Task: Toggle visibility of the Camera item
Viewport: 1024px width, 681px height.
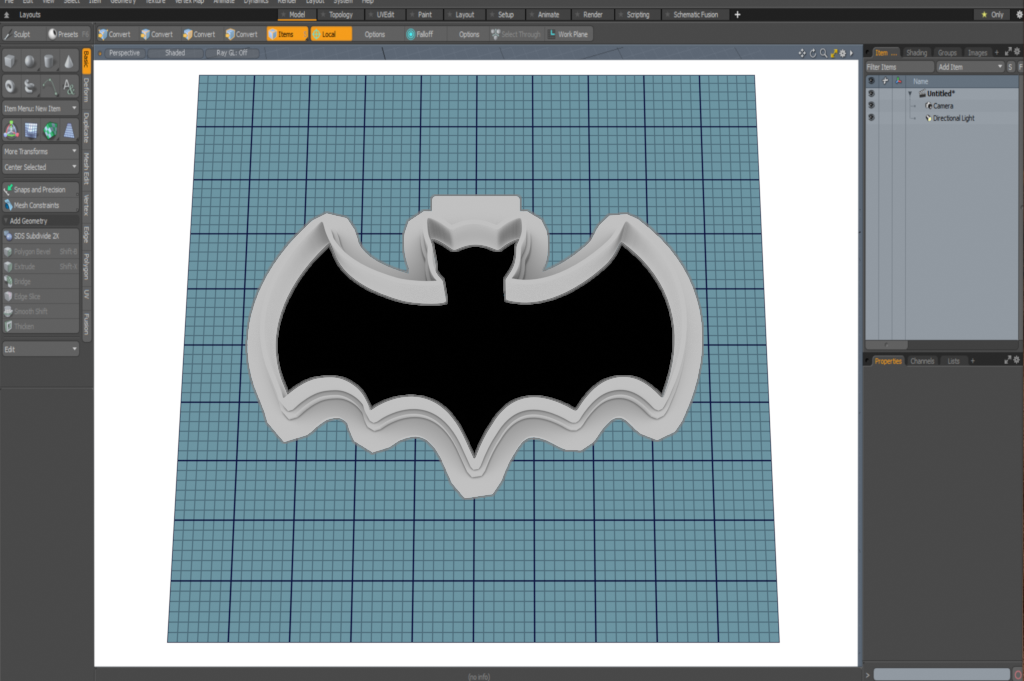Action: point(871,106)
